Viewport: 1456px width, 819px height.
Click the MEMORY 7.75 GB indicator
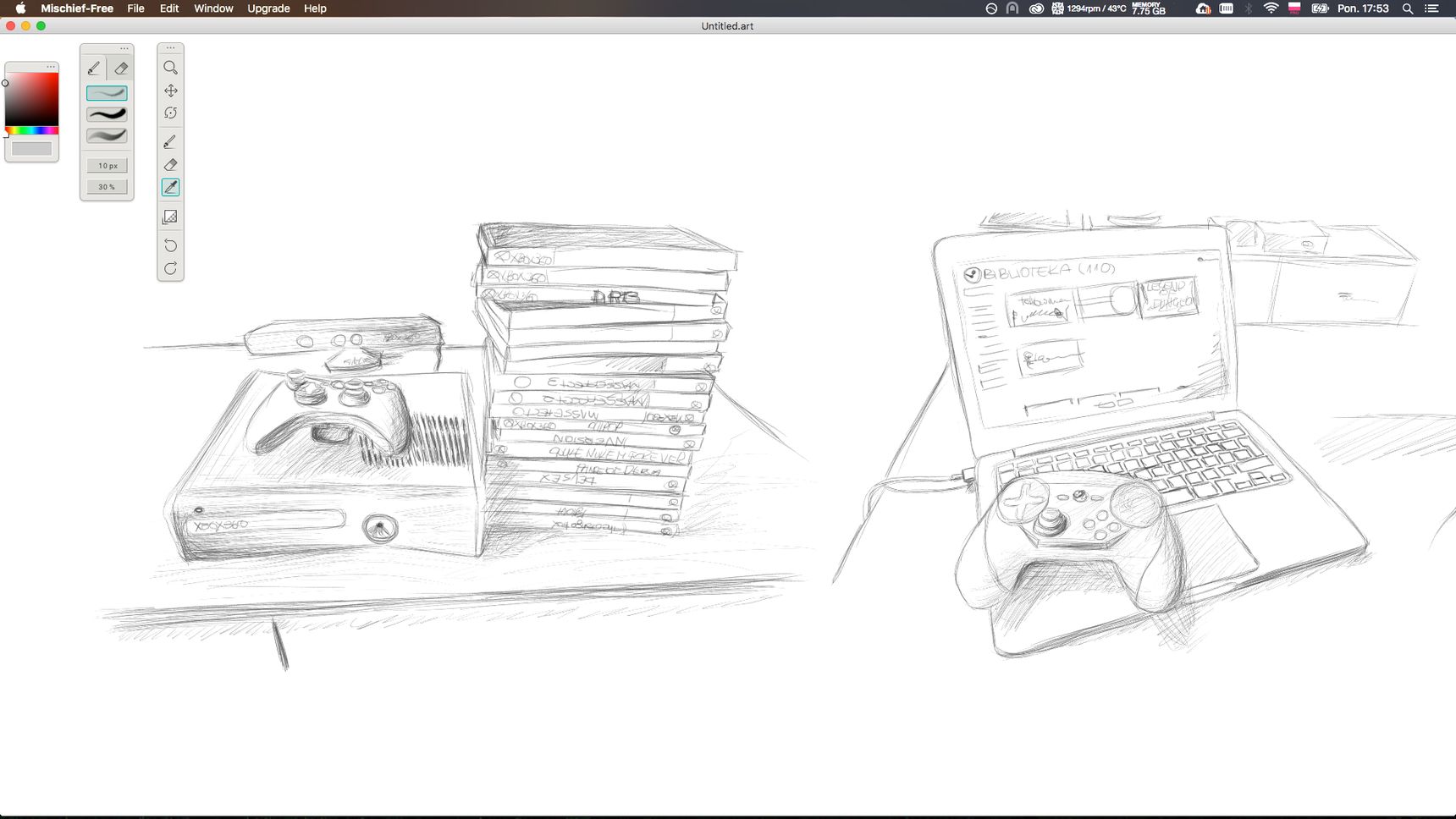(1149, 8)
